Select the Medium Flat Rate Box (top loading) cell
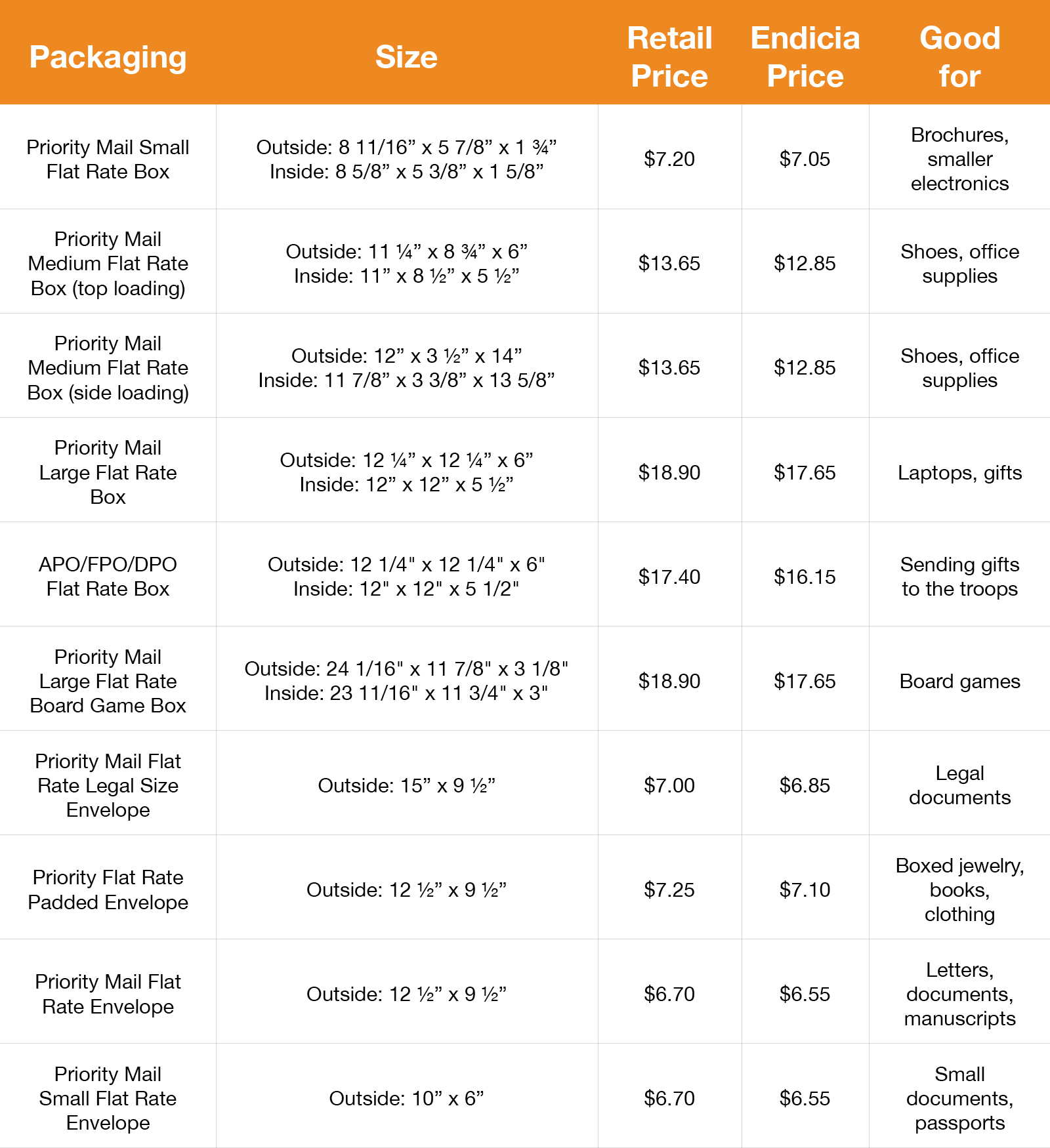Viewport: 1050px width, 1148px height. (108, 263)
